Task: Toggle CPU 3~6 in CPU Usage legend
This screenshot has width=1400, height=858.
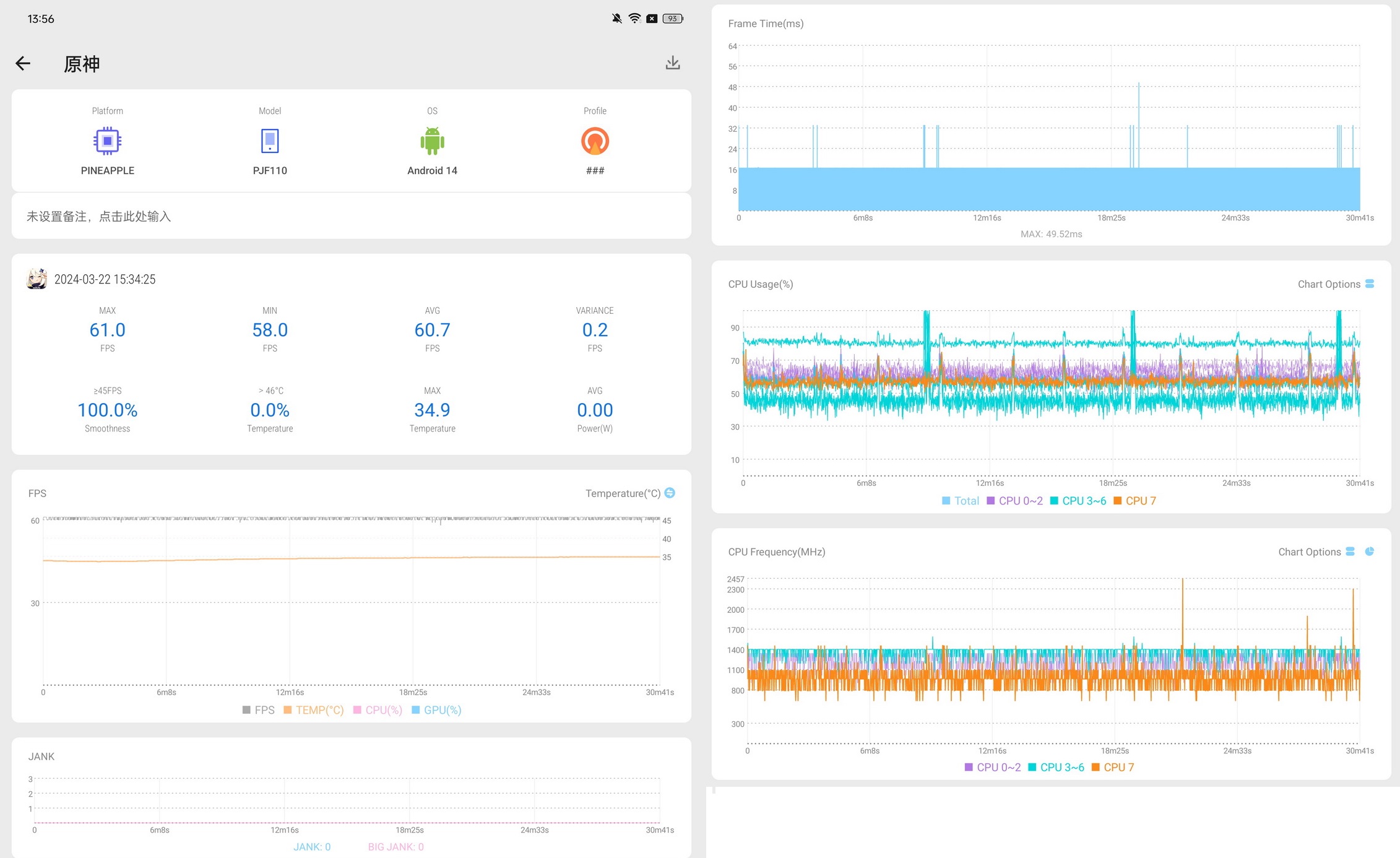Action: pyautogui.click(x=1078, y=500)
